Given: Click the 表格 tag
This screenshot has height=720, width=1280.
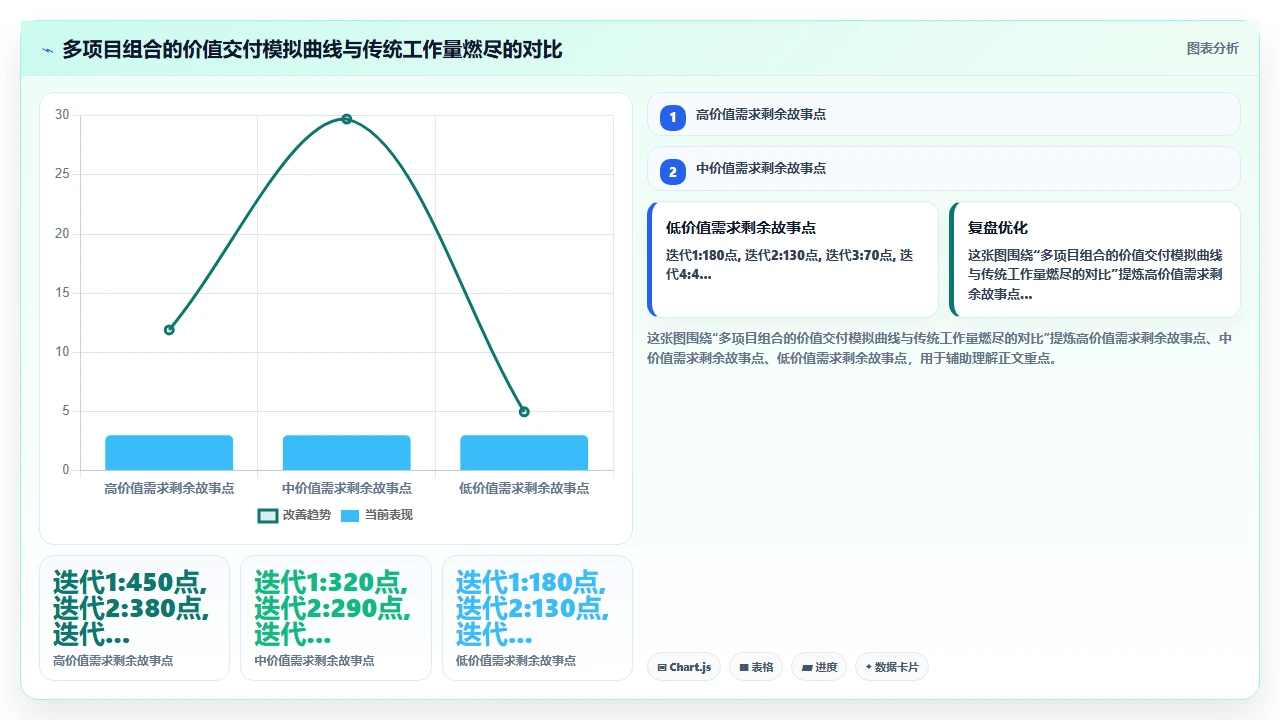Looking at the screenshot, I should point(756,667).
